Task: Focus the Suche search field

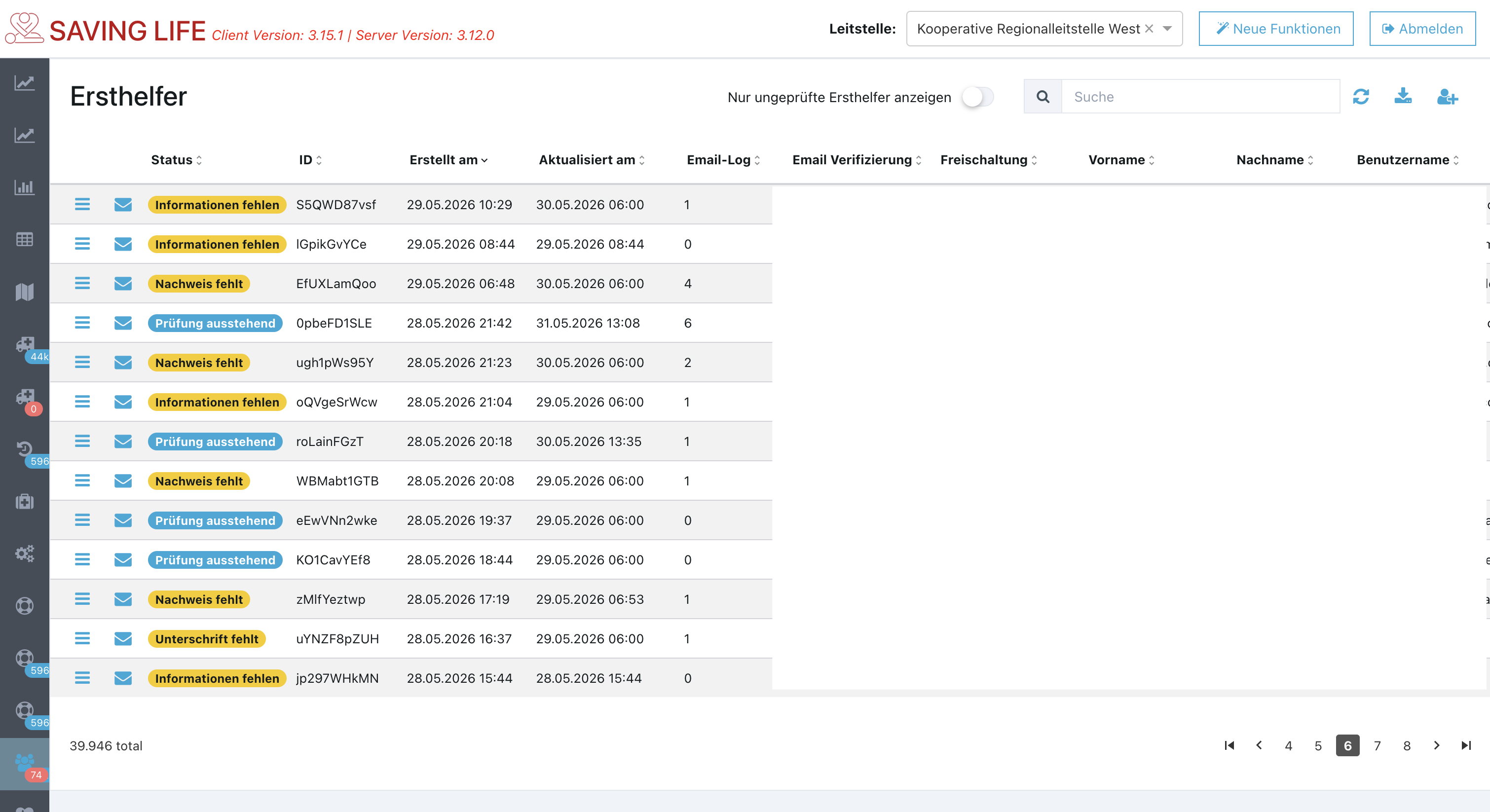Action: click(x=1200, y=97)
